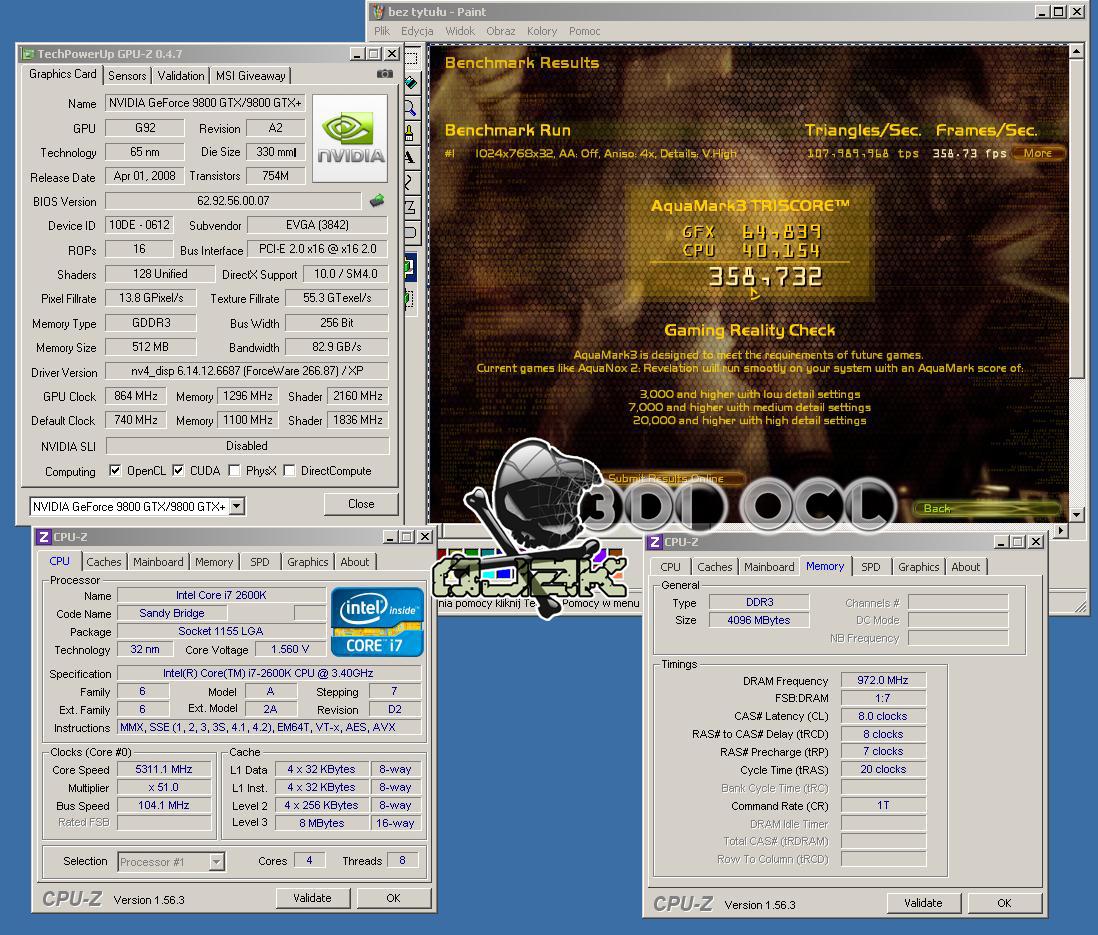
Task: Open the Plik menu in Paint
Action: (x=382, y=31)
